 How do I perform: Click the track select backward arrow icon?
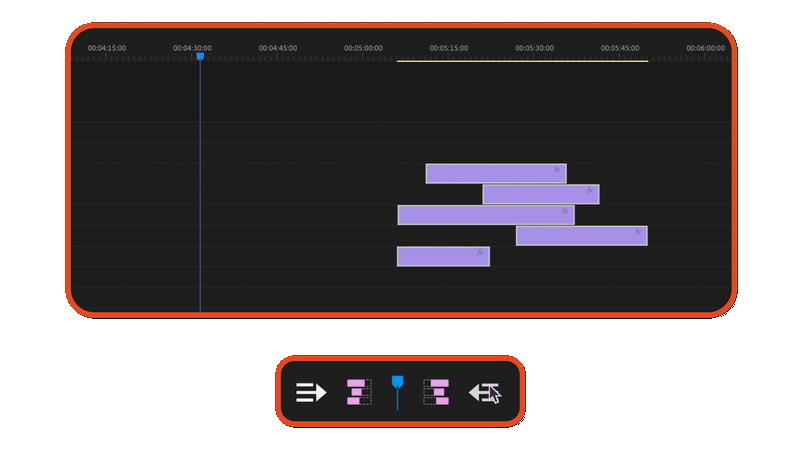point(485,392)
